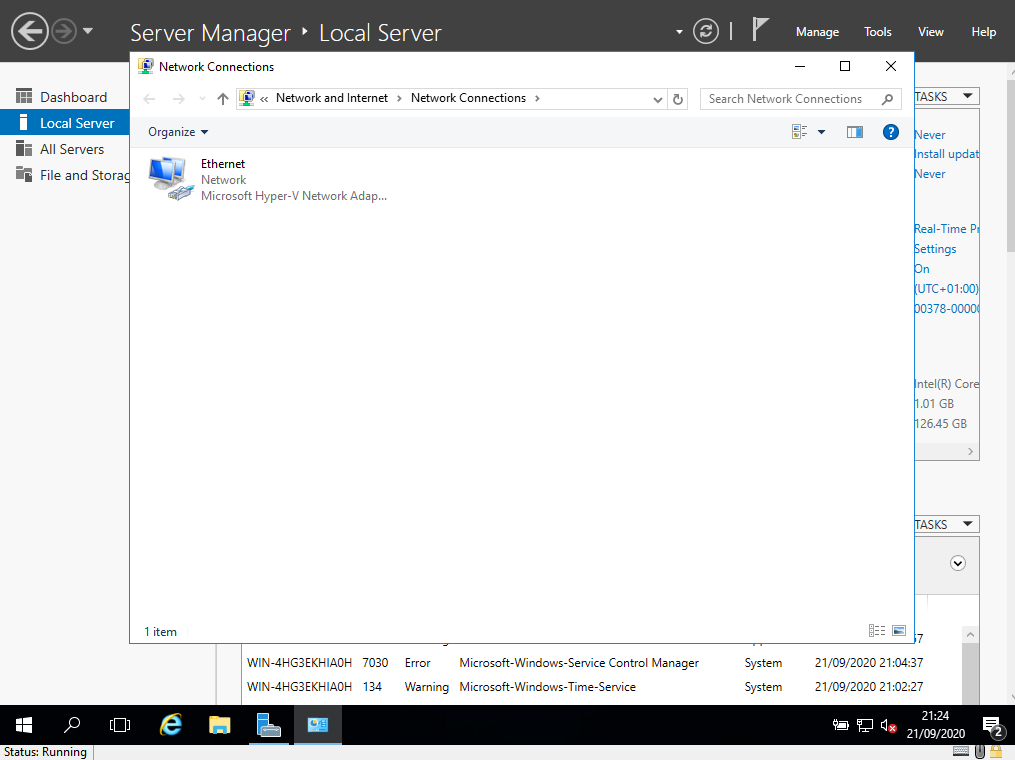Click Microsoft-Windows-Time-Service source cell
Viewport: 1015px width, 760px height.
[x=547, y=687]
